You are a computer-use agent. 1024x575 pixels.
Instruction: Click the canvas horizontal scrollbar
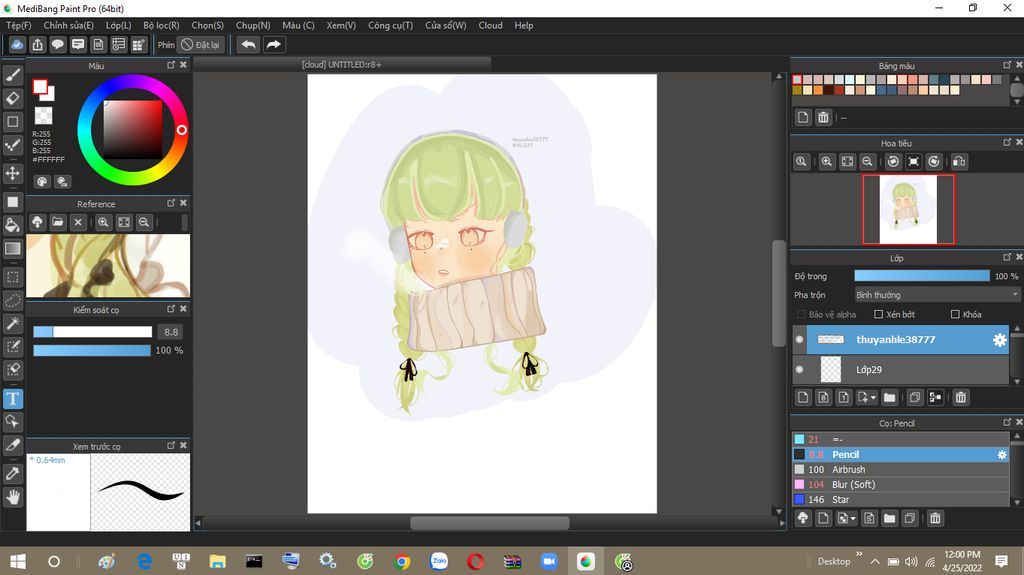[490, 523]
